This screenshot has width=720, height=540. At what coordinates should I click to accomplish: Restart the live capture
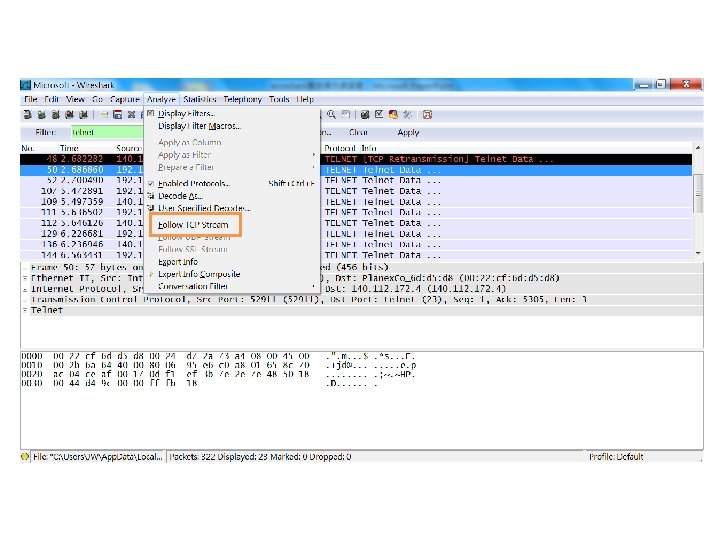tap(83, 115)
